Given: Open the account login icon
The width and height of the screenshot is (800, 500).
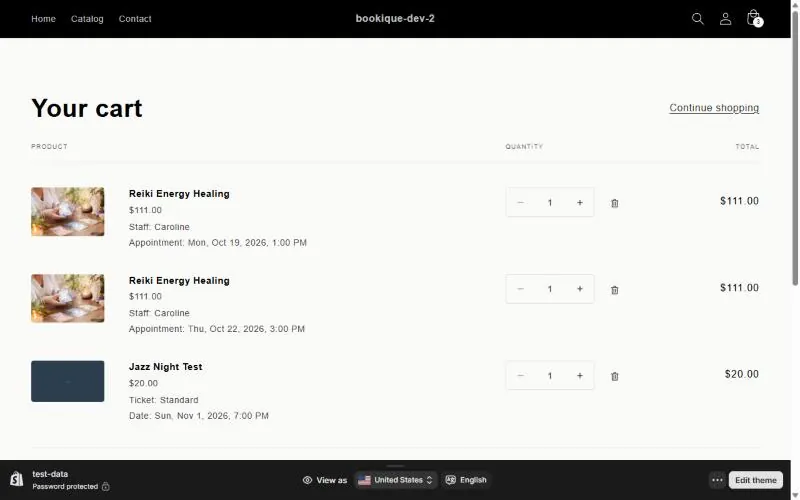Looking at the screenshot, I should (x=725, y=19).
